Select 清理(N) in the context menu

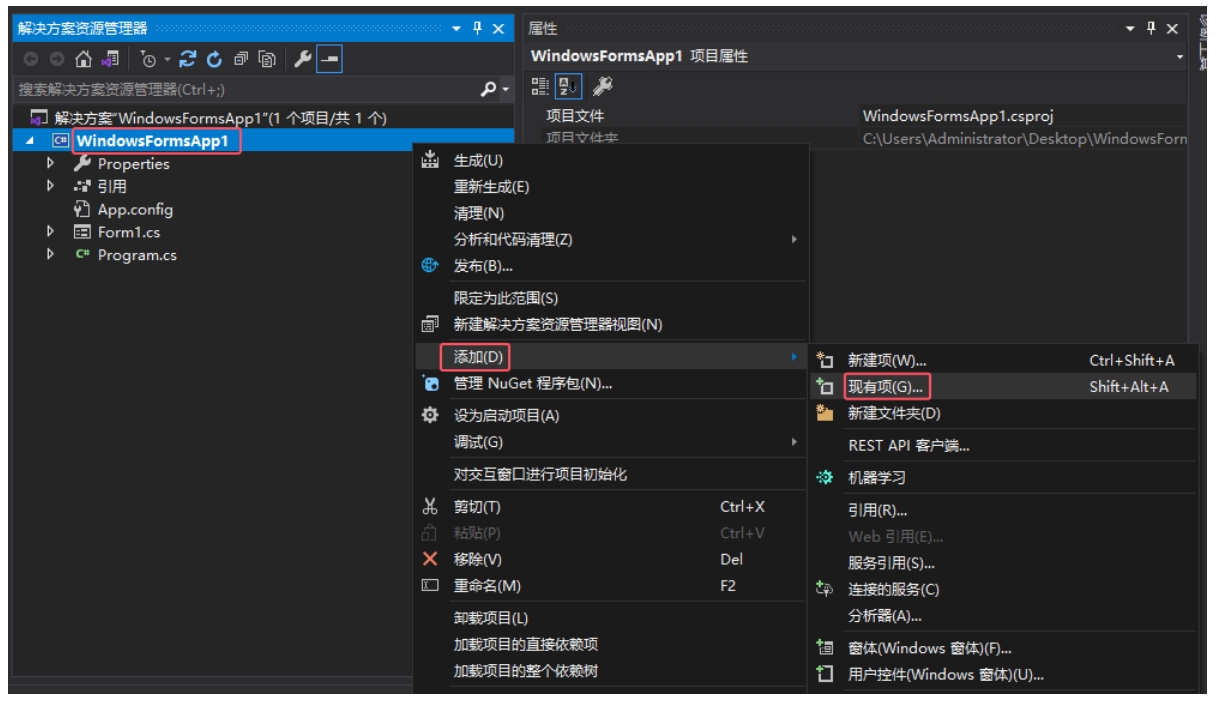[x=611, y=213]
